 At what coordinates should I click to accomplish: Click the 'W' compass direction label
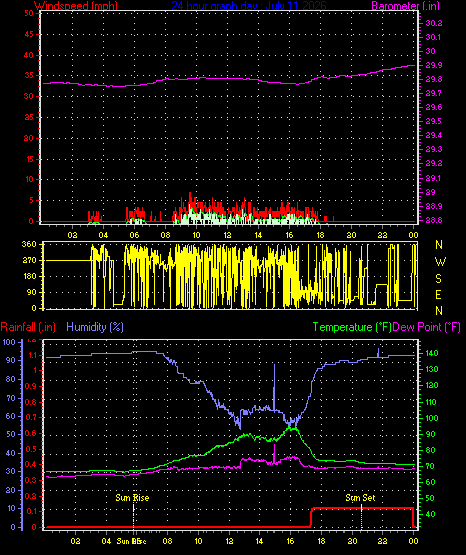pos(440,262)
